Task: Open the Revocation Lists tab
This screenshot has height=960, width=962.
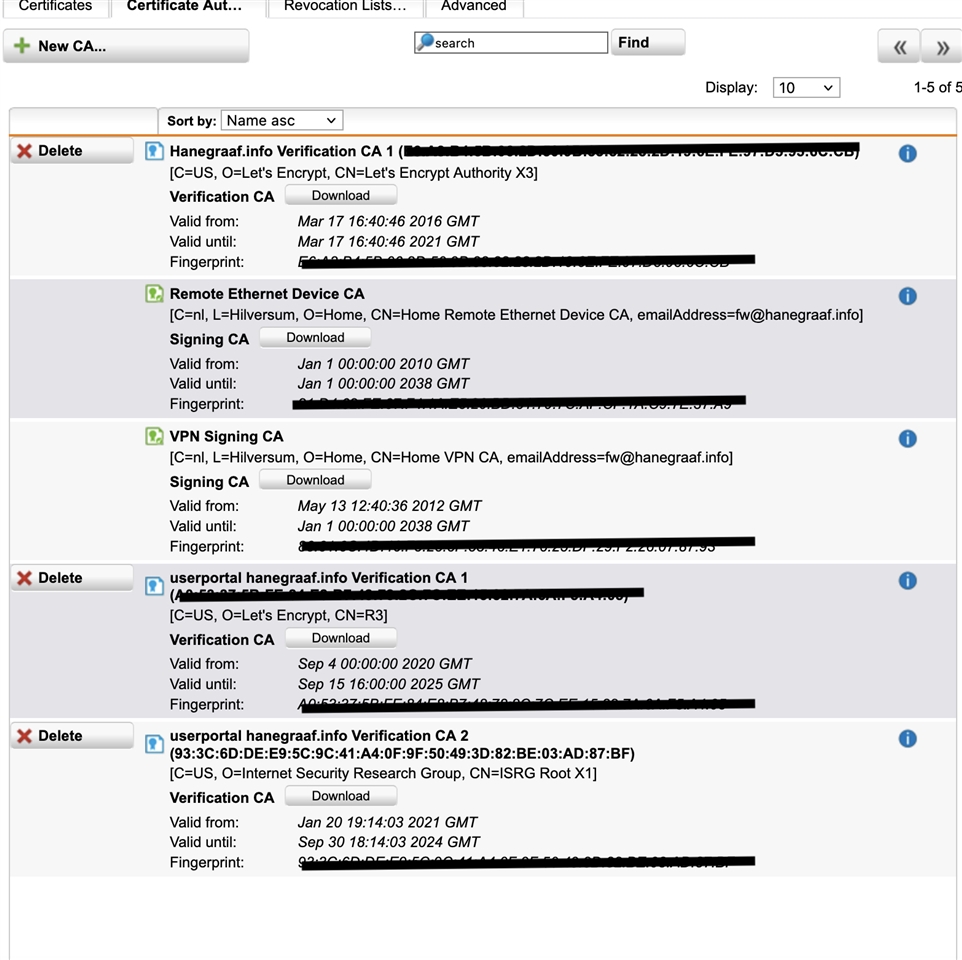Action: tap(344, 7)
